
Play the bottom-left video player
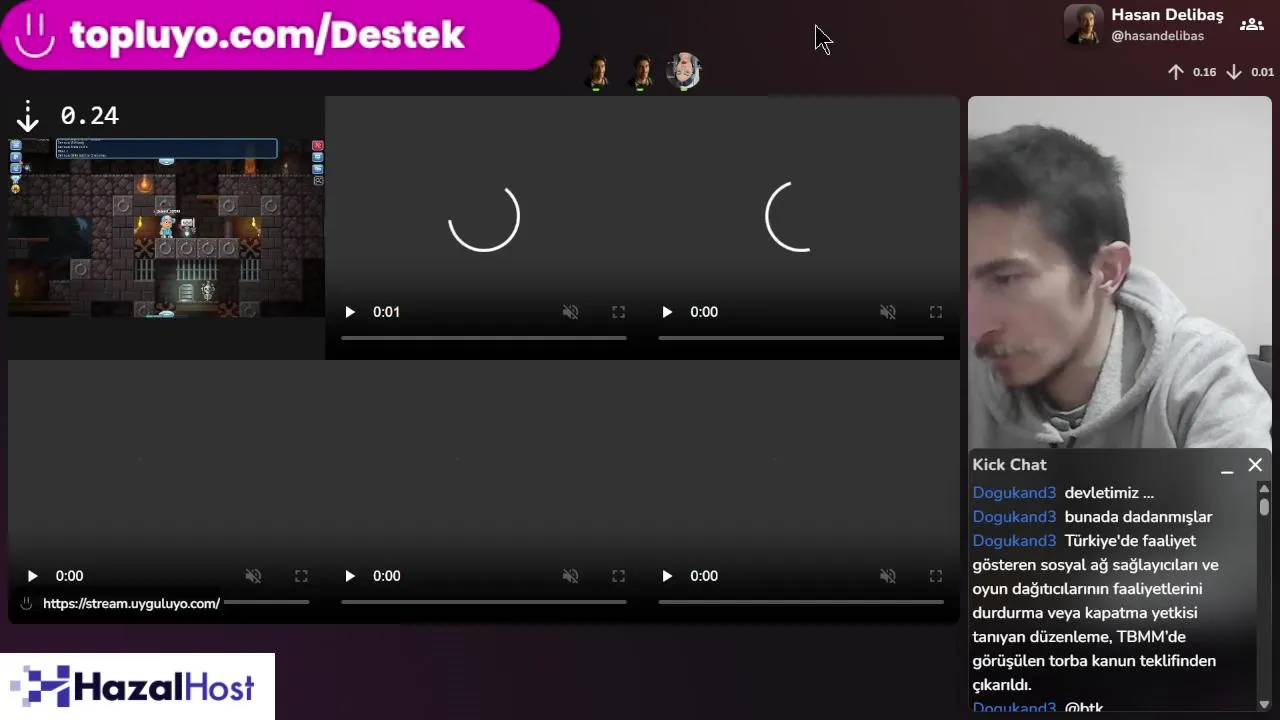[32, 576]
